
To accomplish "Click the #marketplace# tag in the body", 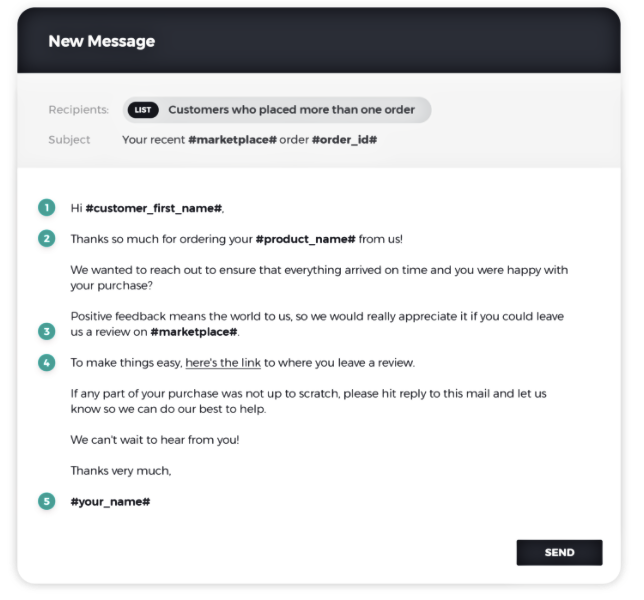I will pyautogui.click(x=194, y=331).
